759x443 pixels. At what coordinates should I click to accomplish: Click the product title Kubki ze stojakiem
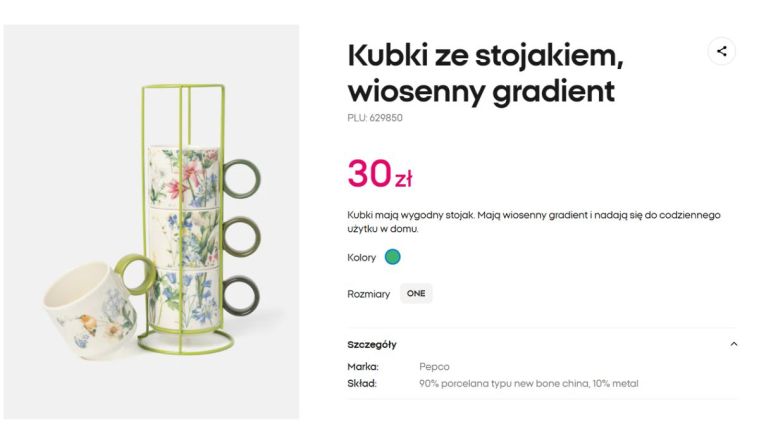click(485, 73)
